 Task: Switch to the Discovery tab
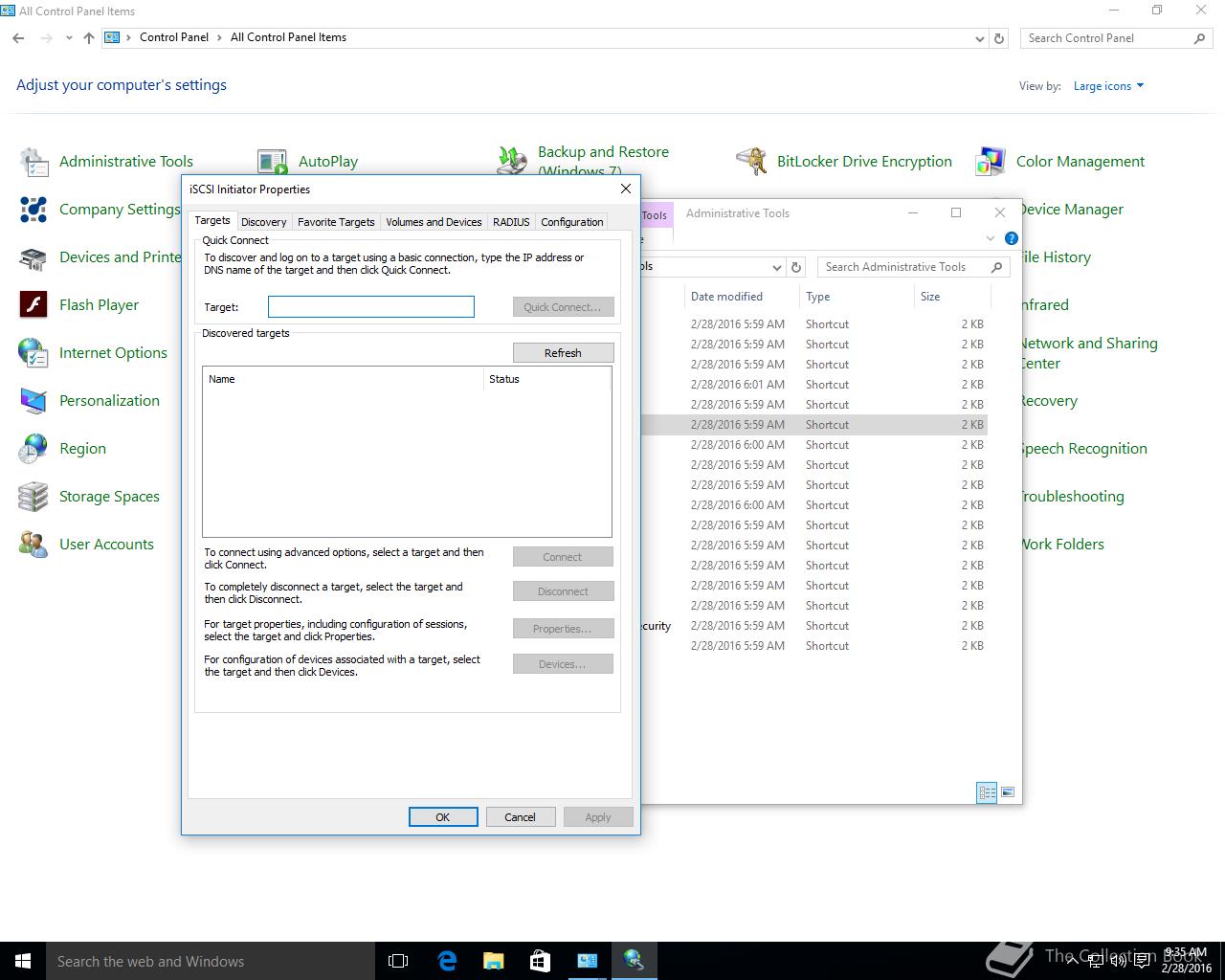pos(263,222)
